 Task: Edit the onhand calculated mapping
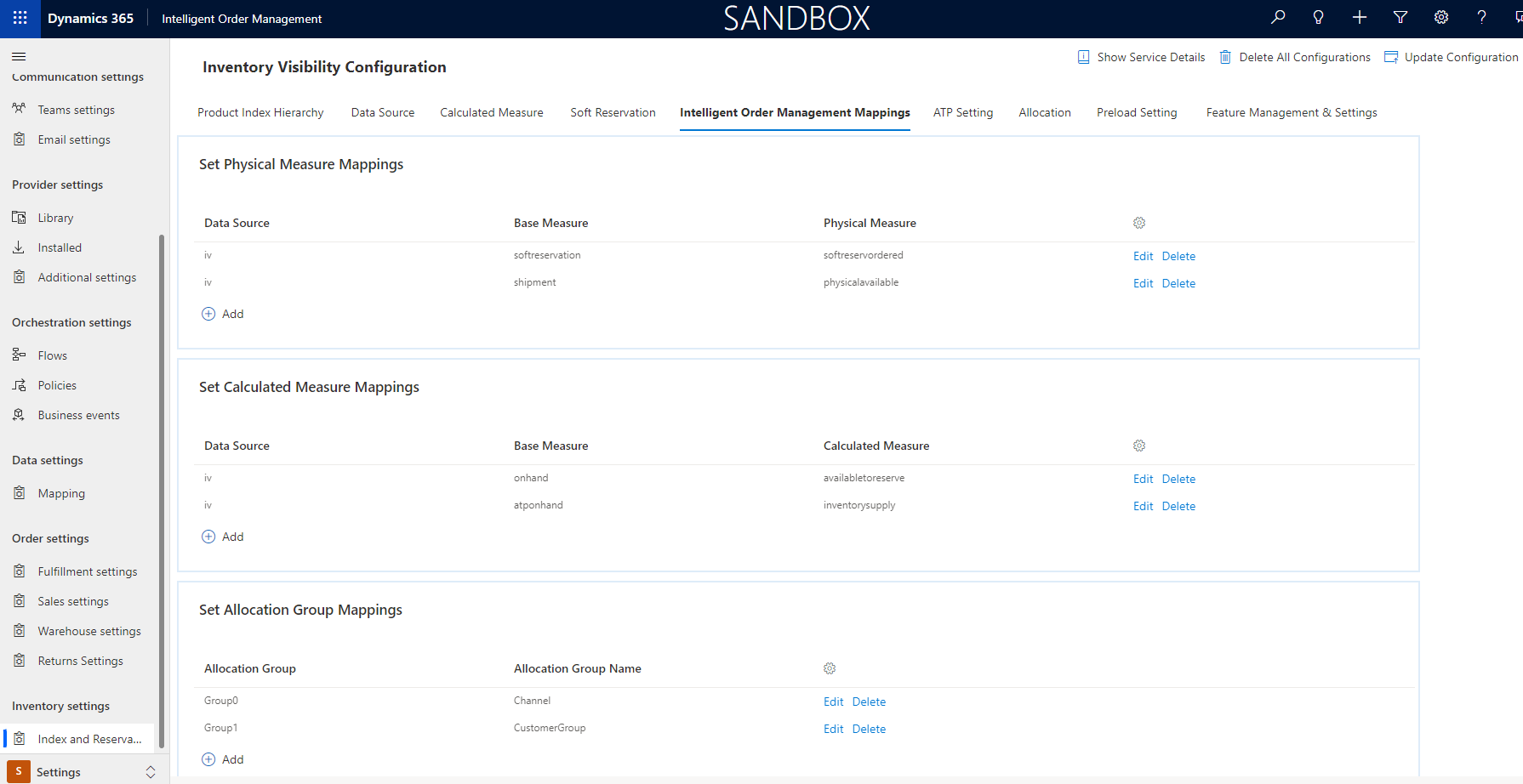tap(1143, 479)
